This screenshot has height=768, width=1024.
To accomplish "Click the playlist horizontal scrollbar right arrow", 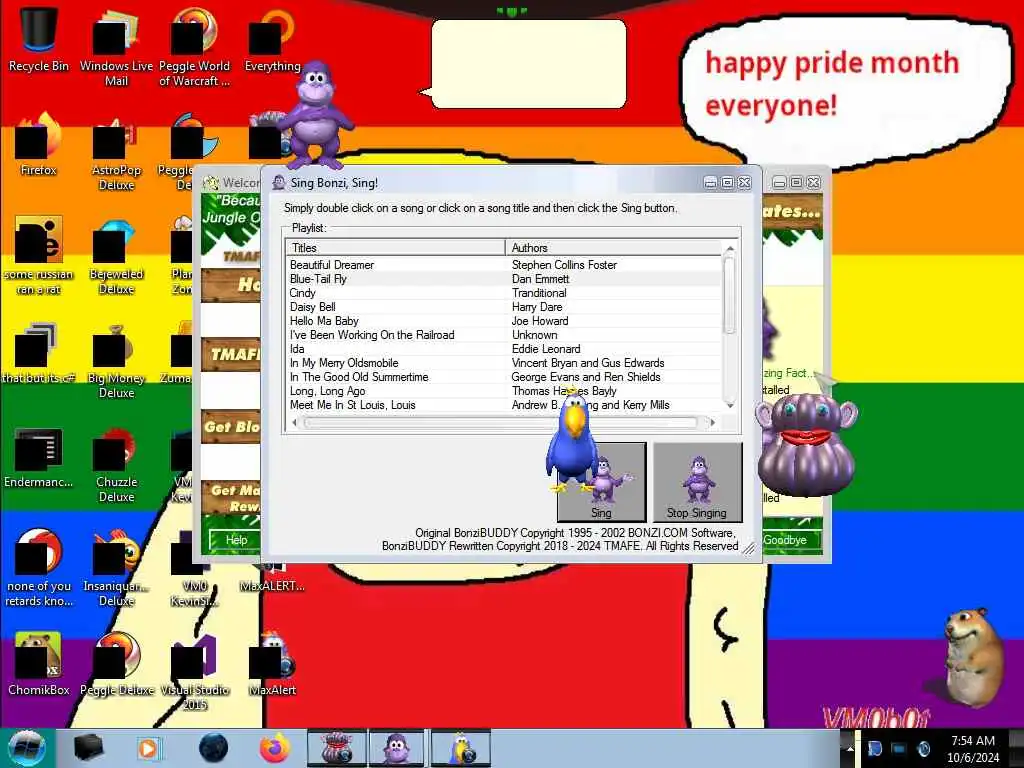I will click(x=712, y=423).
